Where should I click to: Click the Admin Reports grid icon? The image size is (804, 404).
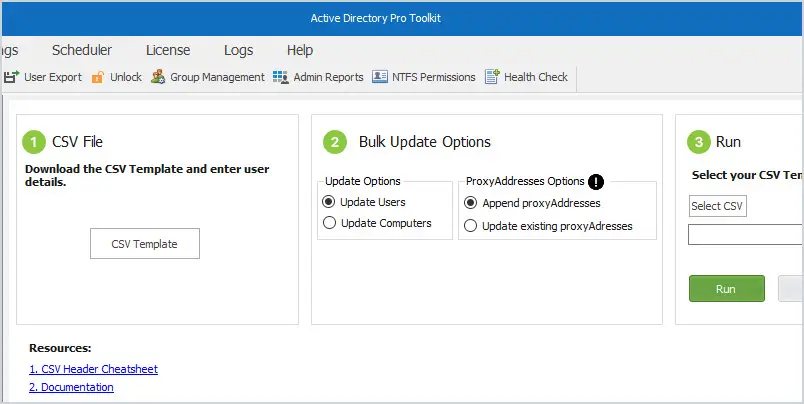click(x=280, y=77)
